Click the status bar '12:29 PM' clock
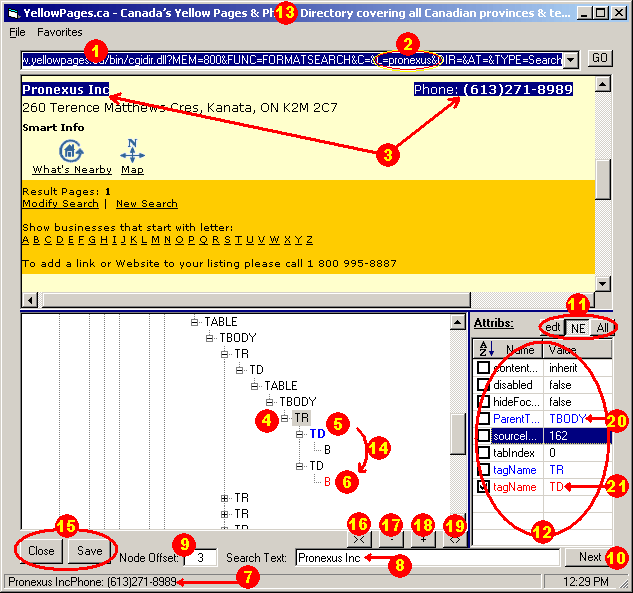The width and height of the screenshot is (633, 593). point(586,582)
